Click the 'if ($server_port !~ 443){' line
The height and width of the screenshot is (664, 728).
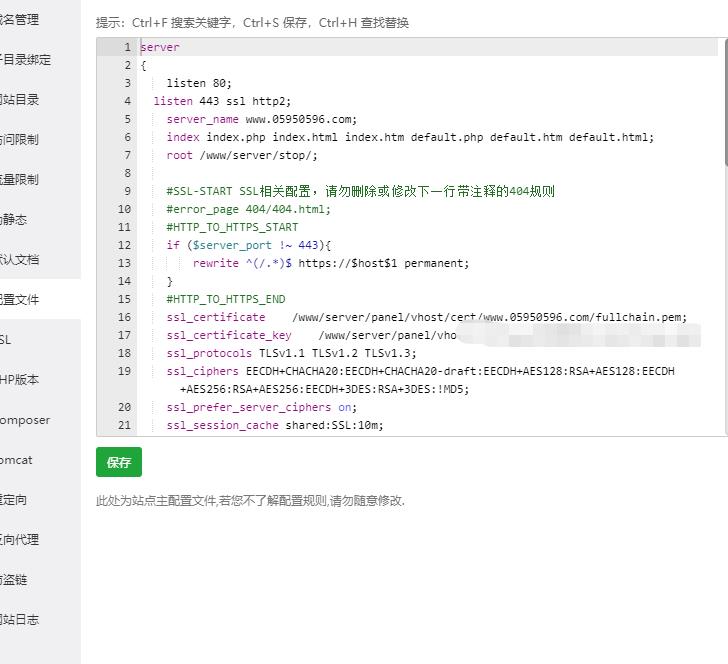pyautogui.click(x=248, y=245)
